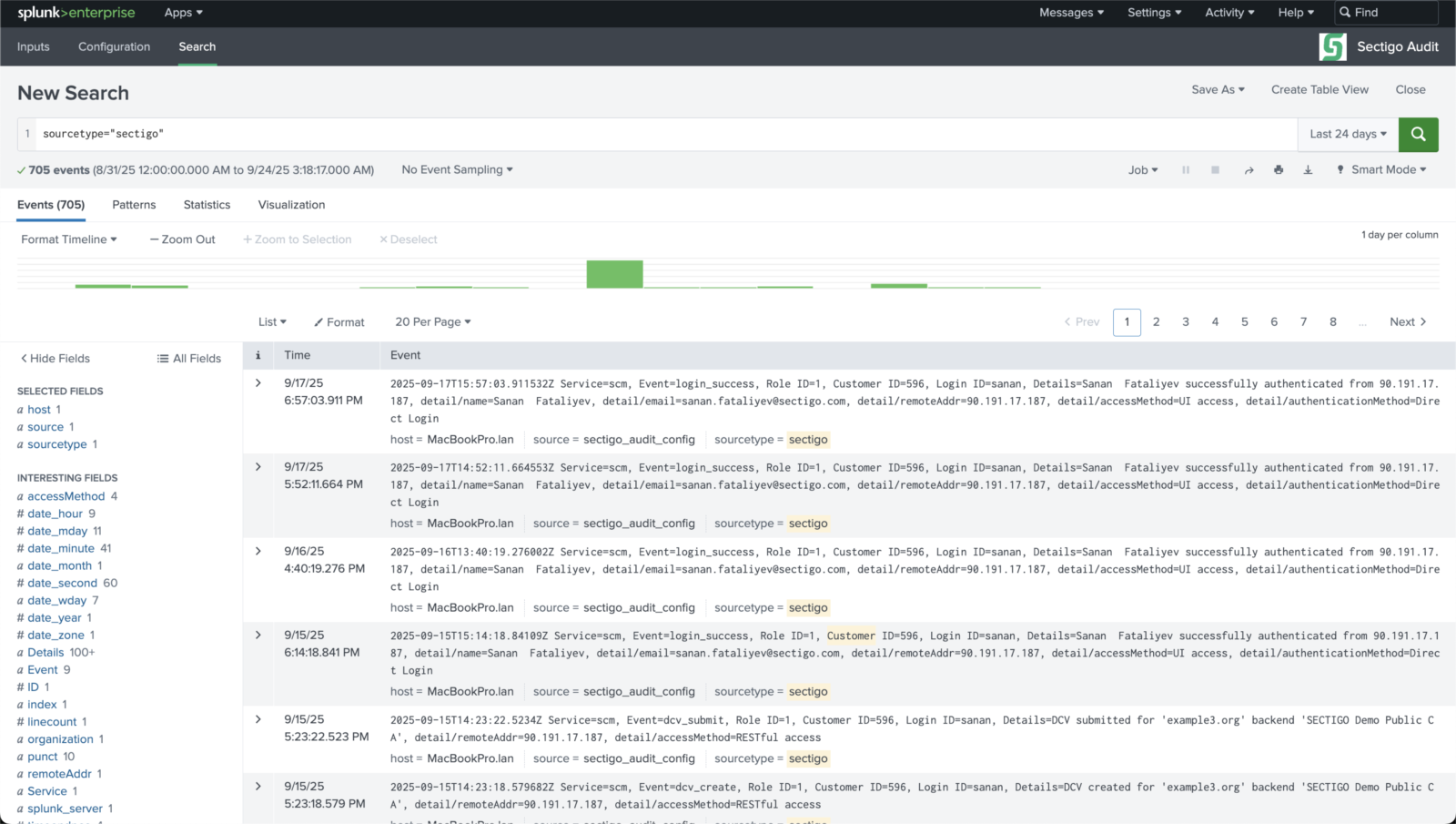Click into the search query input field
The height and width of the screenshot is (824, 1456).
(x=637, y=134)
